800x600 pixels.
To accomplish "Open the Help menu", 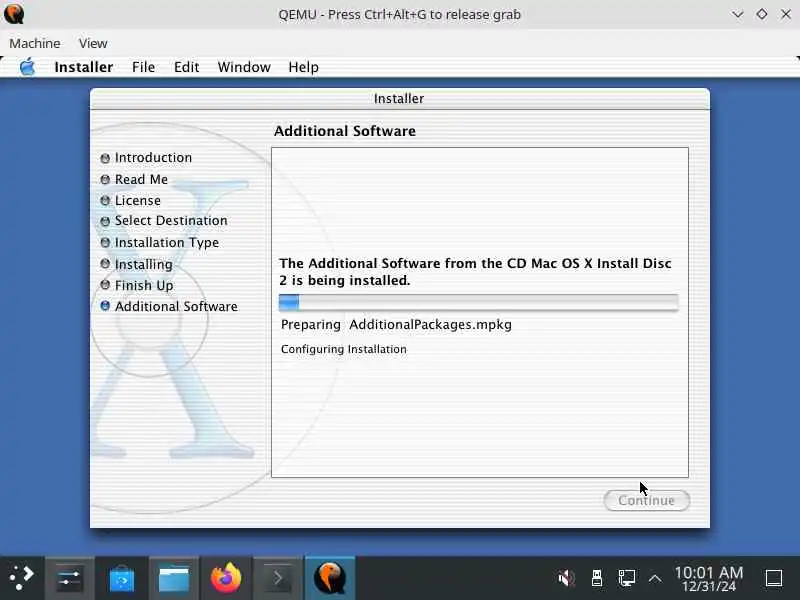I will (x=304, y=67).
